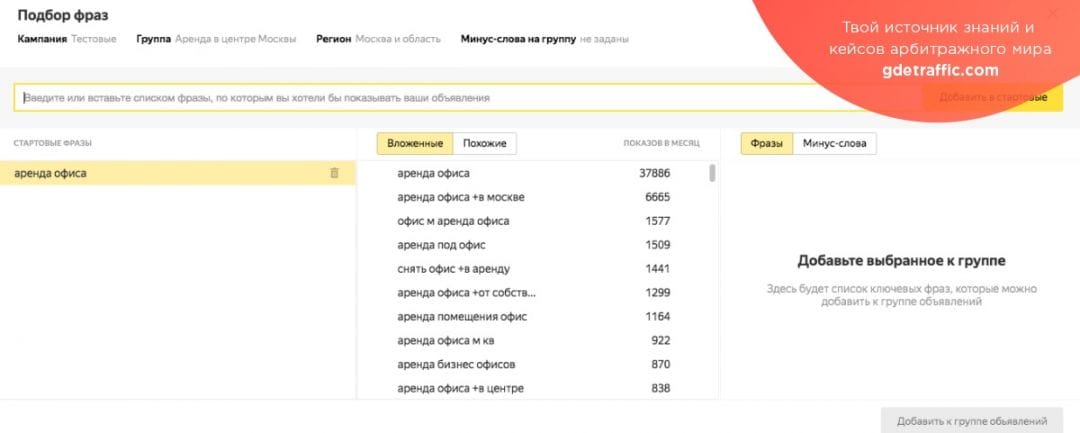
Task: Click the impressions count 870
Action: click(661, 364)
